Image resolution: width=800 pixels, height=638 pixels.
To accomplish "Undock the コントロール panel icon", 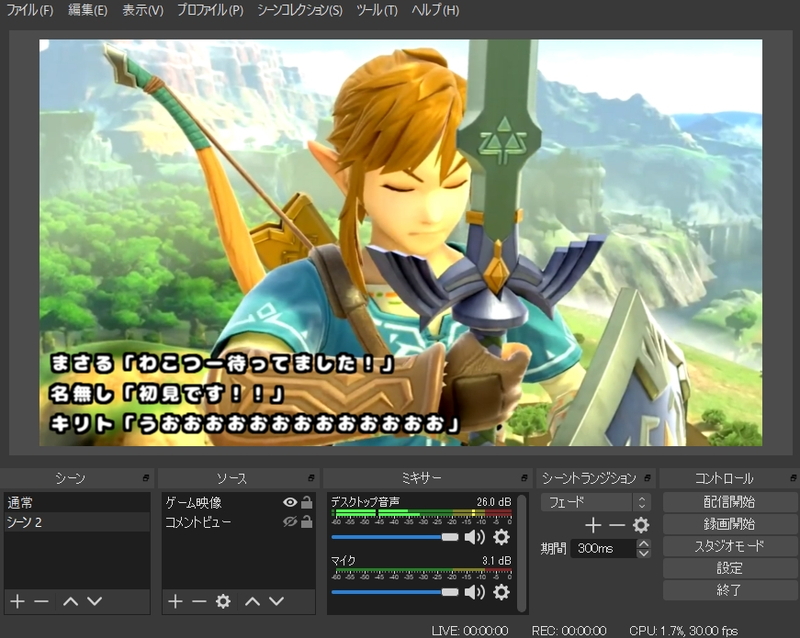I will [793, 478].
